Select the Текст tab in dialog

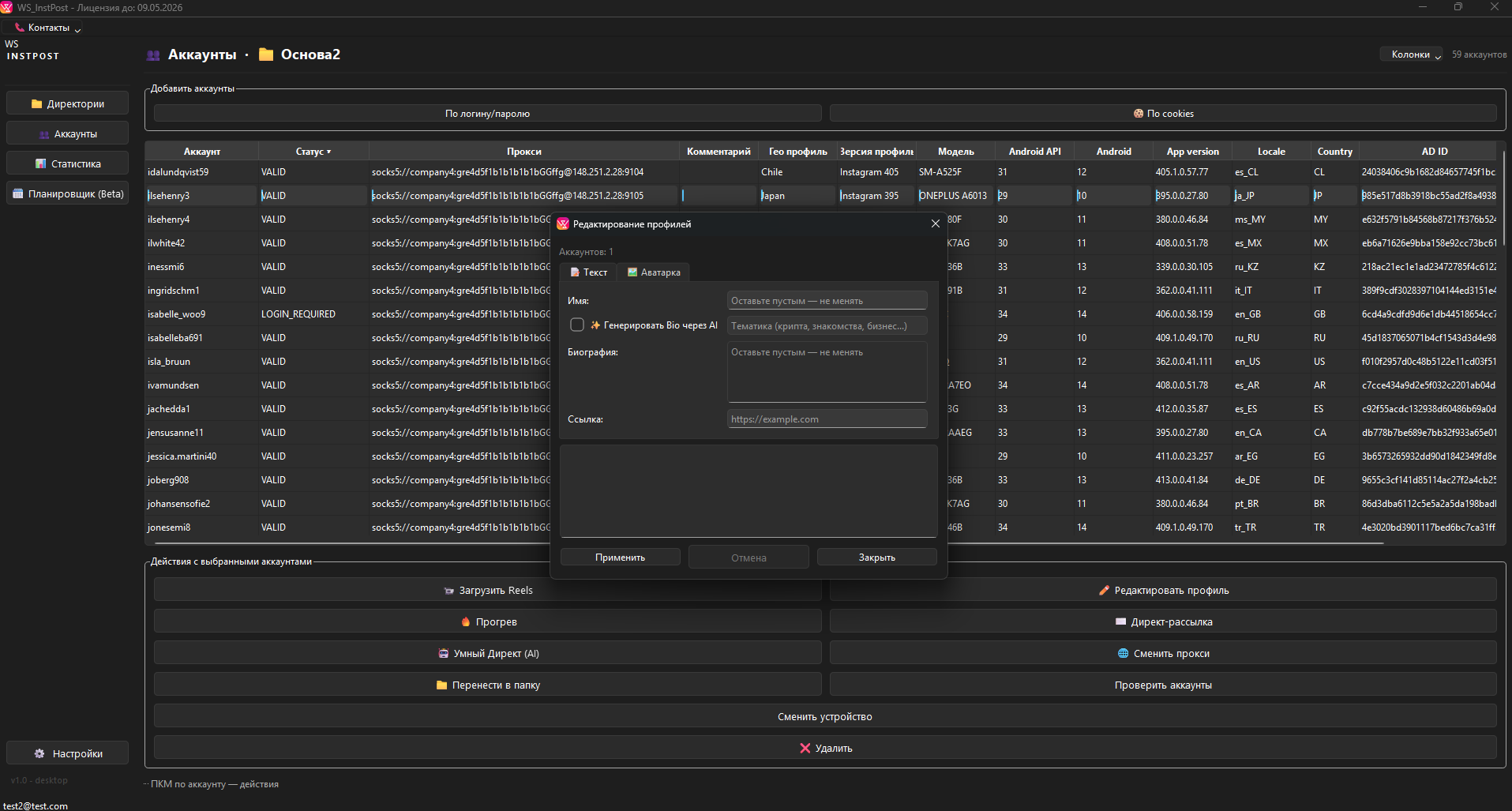coord(588,272)
